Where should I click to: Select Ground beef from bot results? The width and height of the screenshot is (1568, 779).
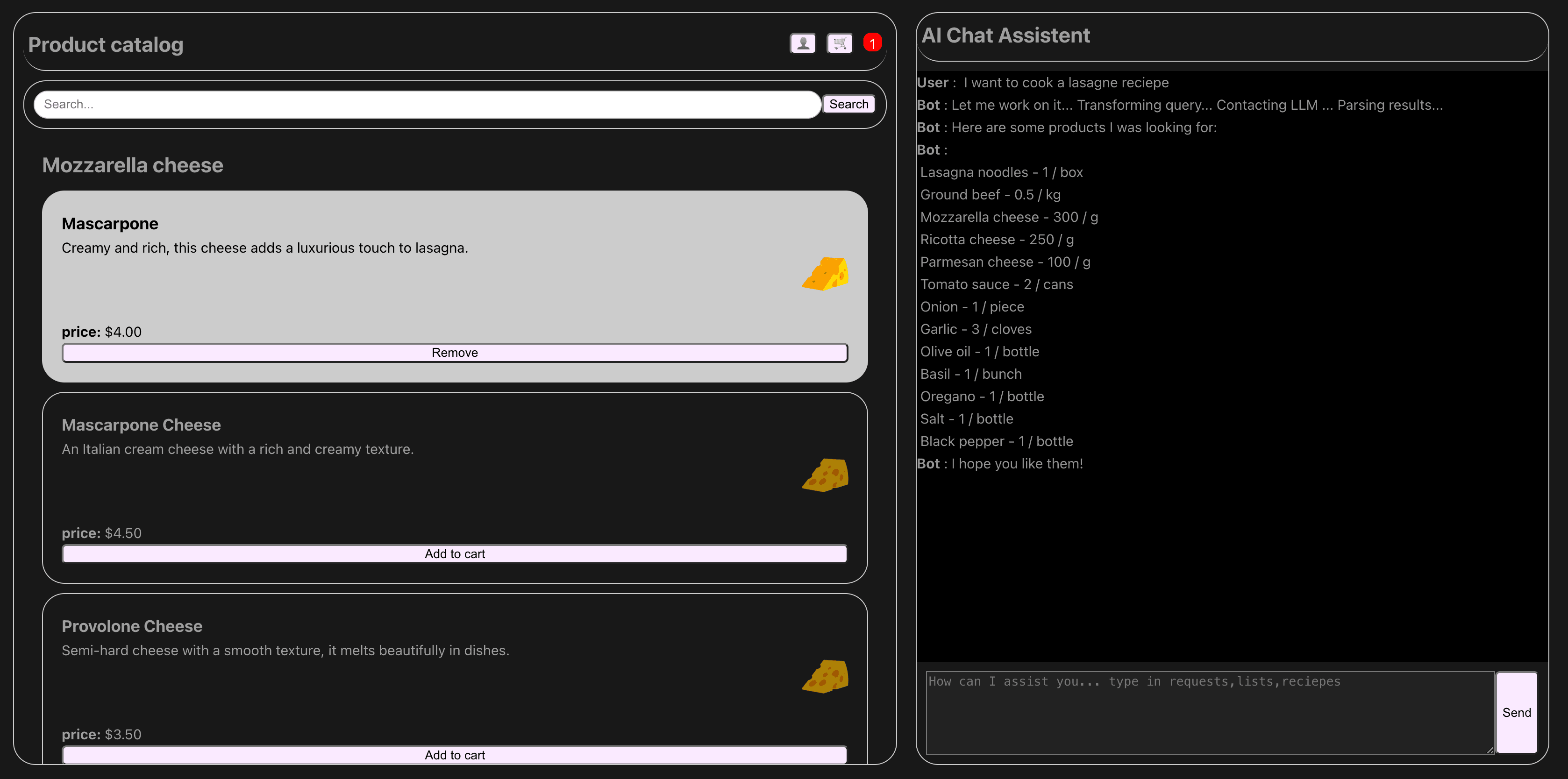(x=990, y=195)
